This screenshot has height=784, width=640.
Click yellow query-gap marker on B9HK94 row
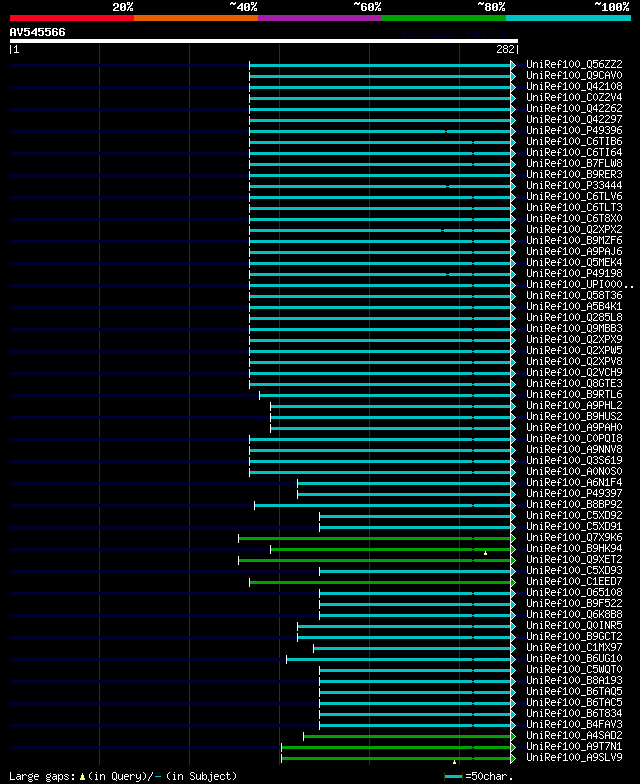click(x=486, y=553)
